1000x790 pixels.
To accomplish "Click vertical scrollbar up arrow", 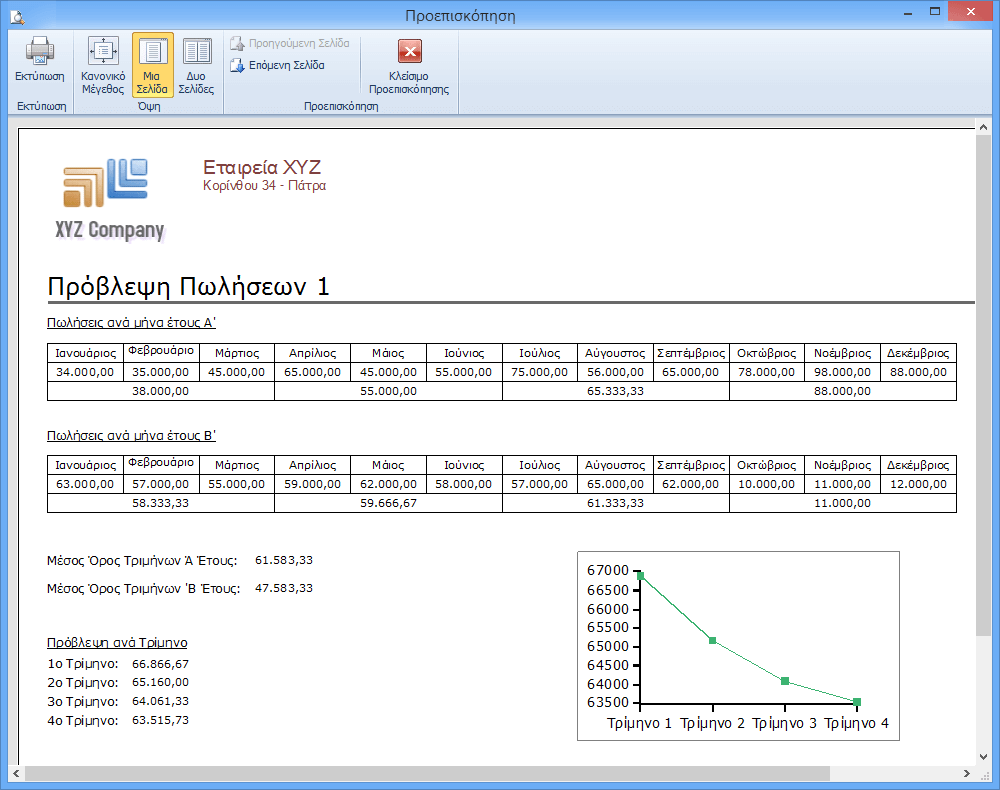I will point(984,127).
